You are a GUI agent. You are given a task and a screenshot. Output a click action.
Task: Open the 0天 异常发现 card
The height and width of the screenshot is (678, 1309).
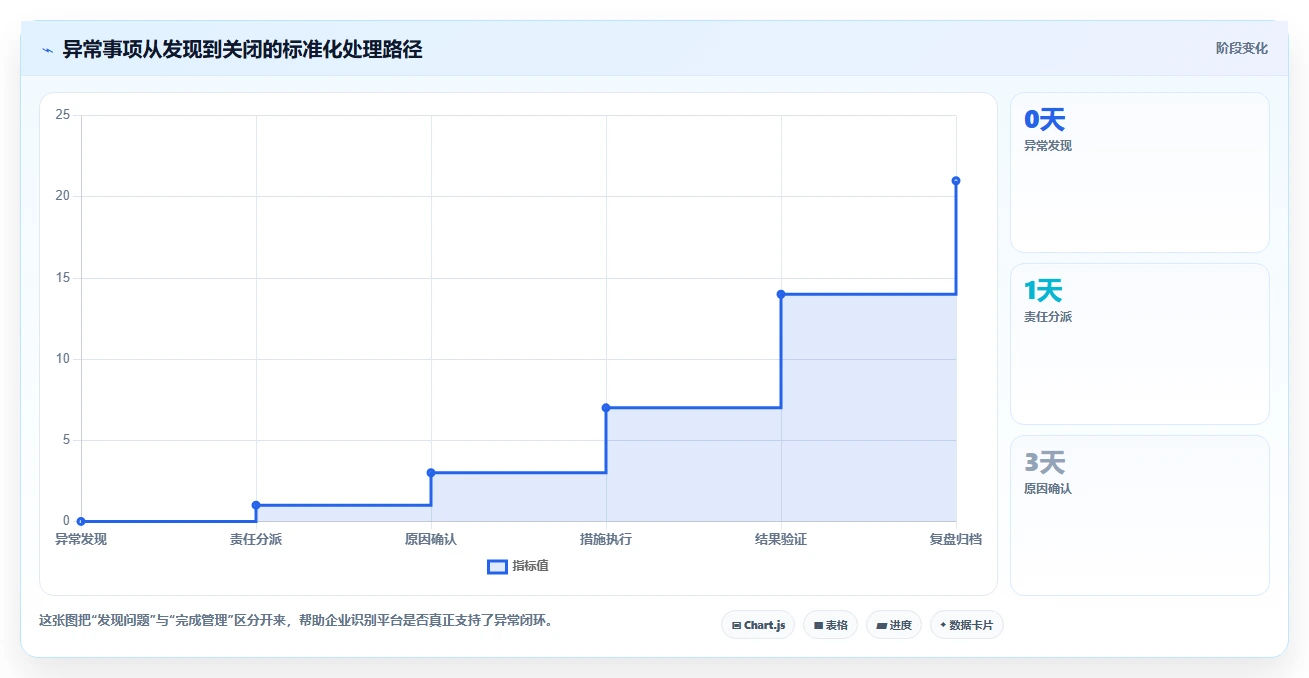pyautogui.click(x=1139, y=172)
